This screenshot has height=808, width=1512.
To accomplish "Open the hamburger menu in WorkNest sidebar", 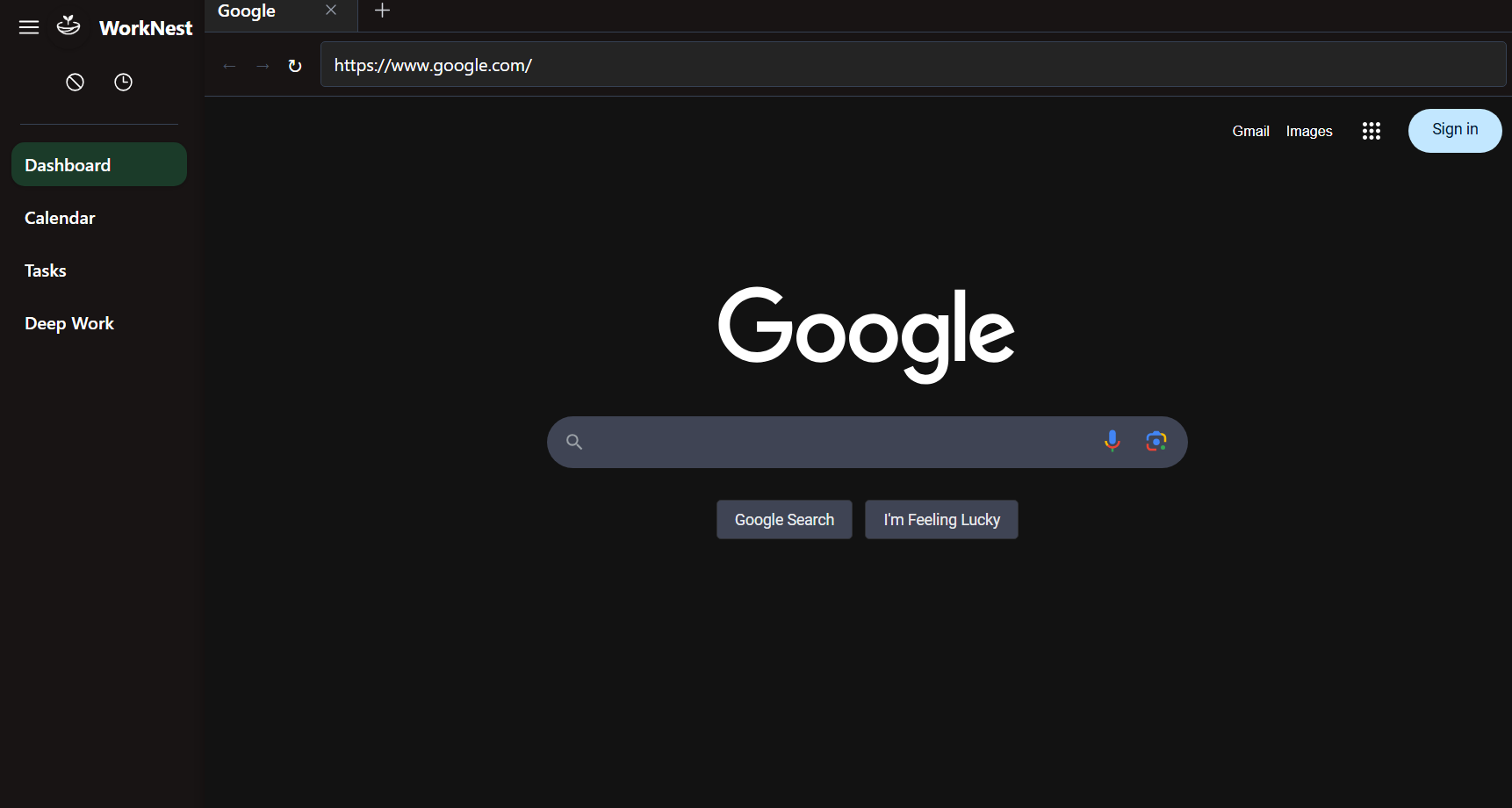I will coord(29,27).
